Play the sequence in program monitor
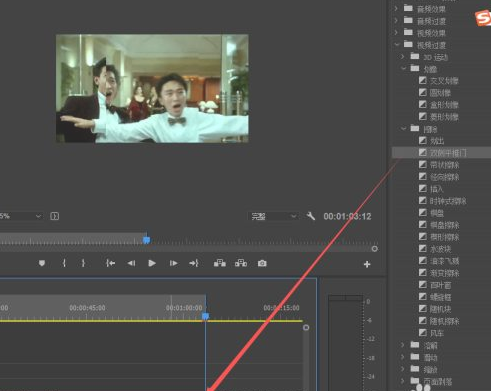491x391 pixels. pos(152,263)
